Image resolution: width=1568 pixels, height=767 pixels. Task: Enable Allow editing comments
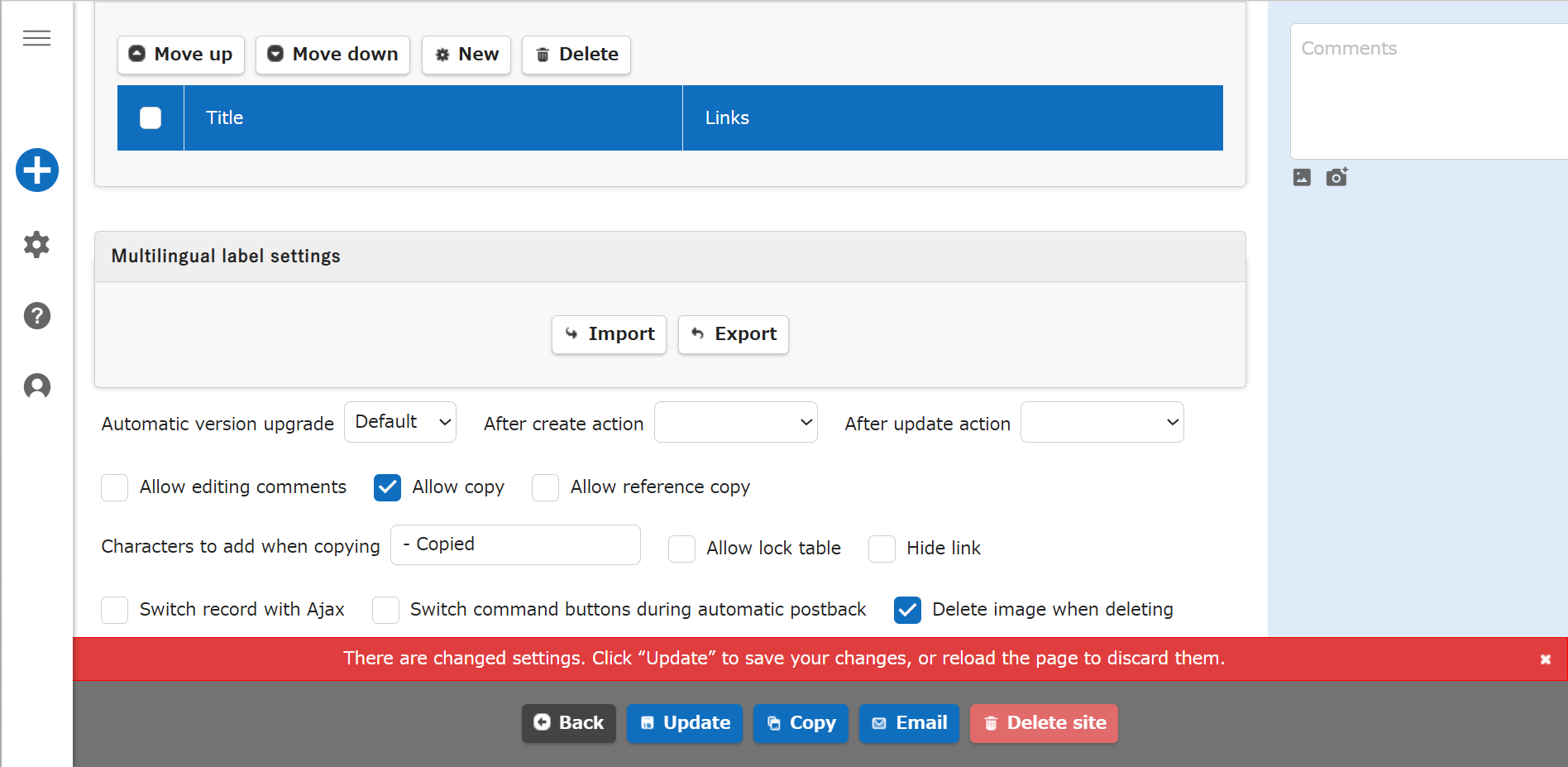pos(114,488)
